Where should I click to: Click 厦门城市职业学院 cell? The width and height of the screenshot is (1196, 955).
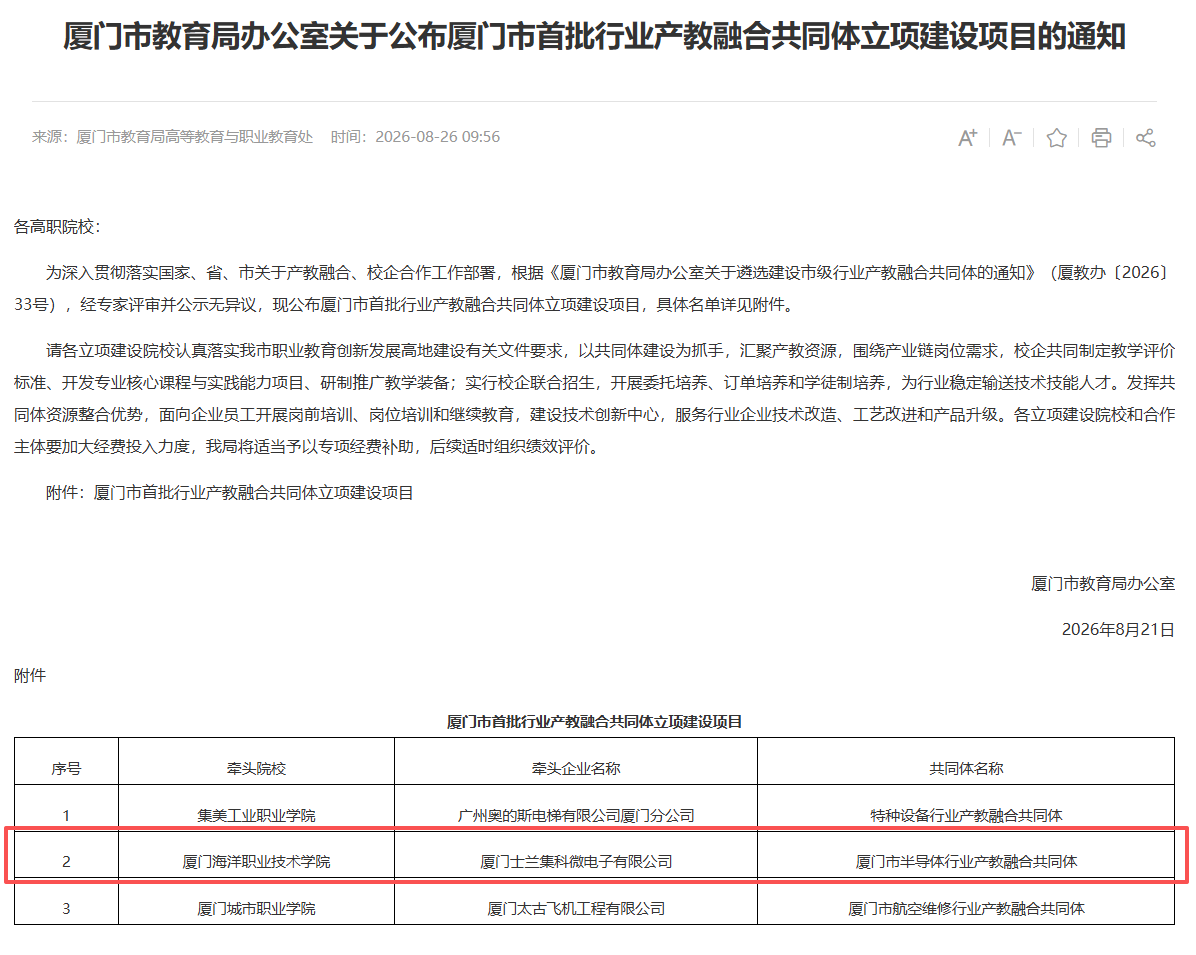(256, 909)
